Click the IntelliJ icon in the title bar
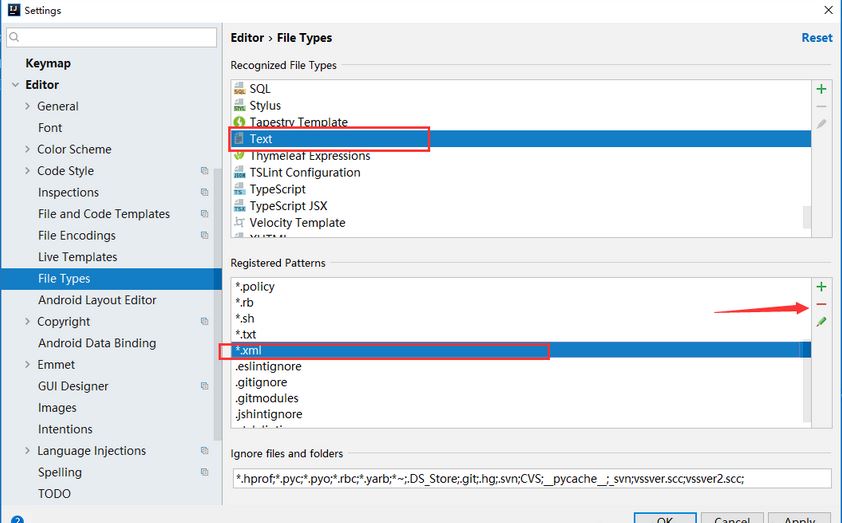Image resolution: width=842 pixels, height=523 pixels. point(14,10)
